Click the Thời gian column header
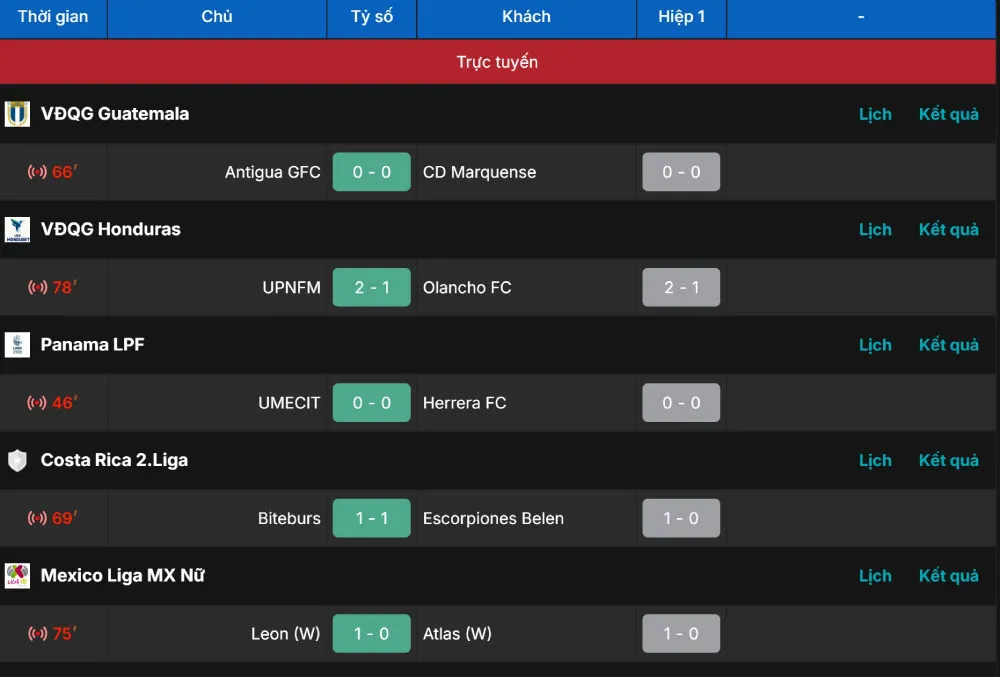Screen dimensions: 1000x677 [53, 17]
